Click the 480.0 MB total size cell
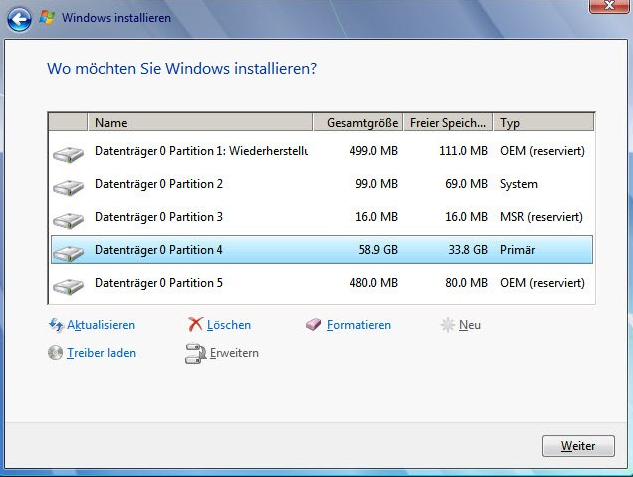Viewport: 633px width, 477px height. pyautogui.click(x=373, y=283)
